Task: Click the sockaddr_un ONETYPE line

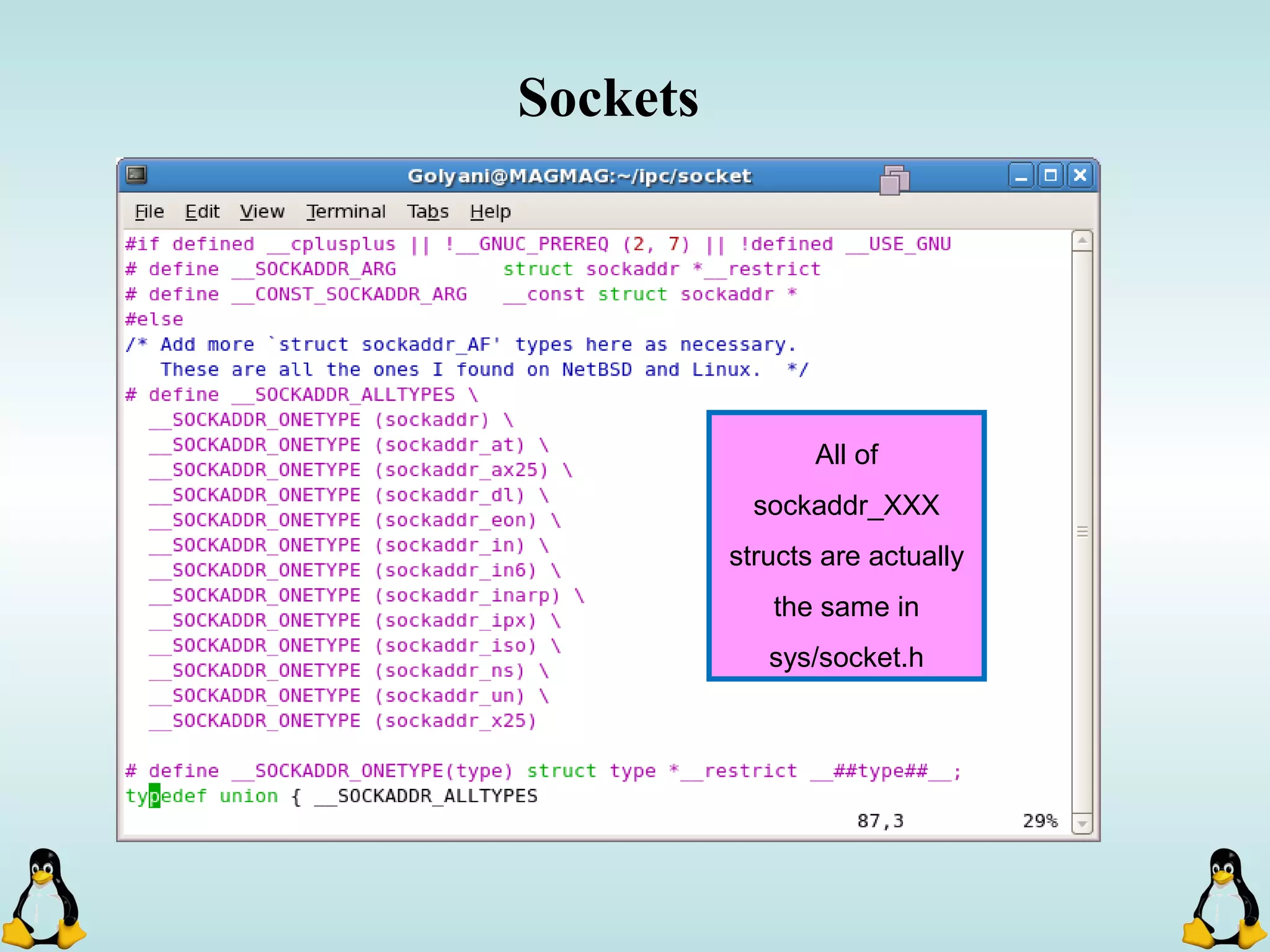Action: pyautogui.click(x=349, y=696)
